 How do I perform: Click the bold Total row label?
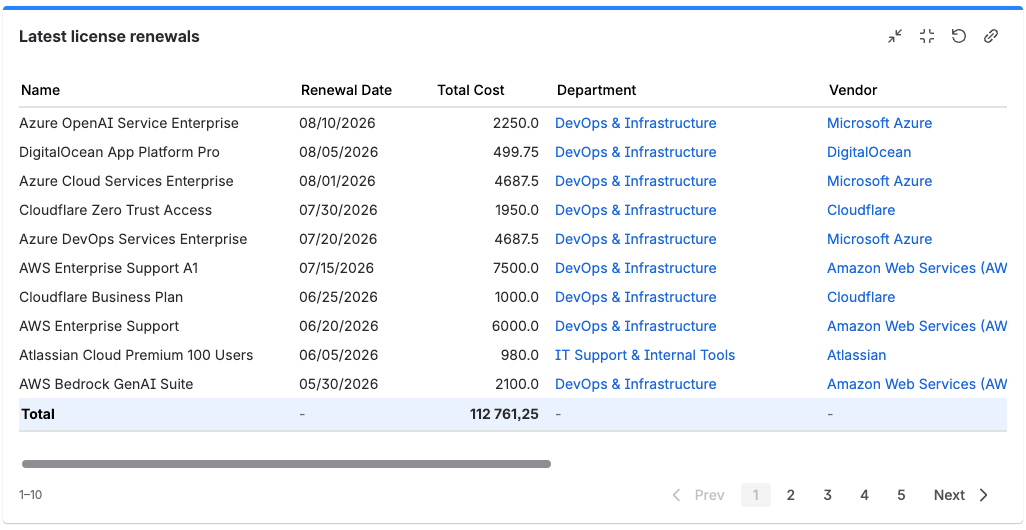pyautogui.click(x=38, y=414)
